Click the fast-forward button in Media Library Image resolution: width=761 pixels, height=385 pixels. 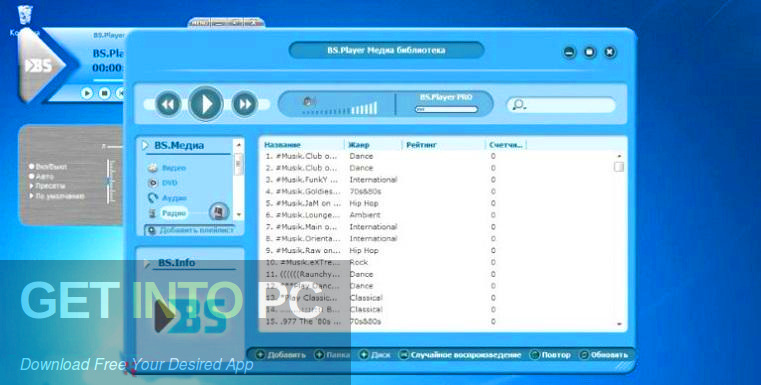tap(245, 104)
